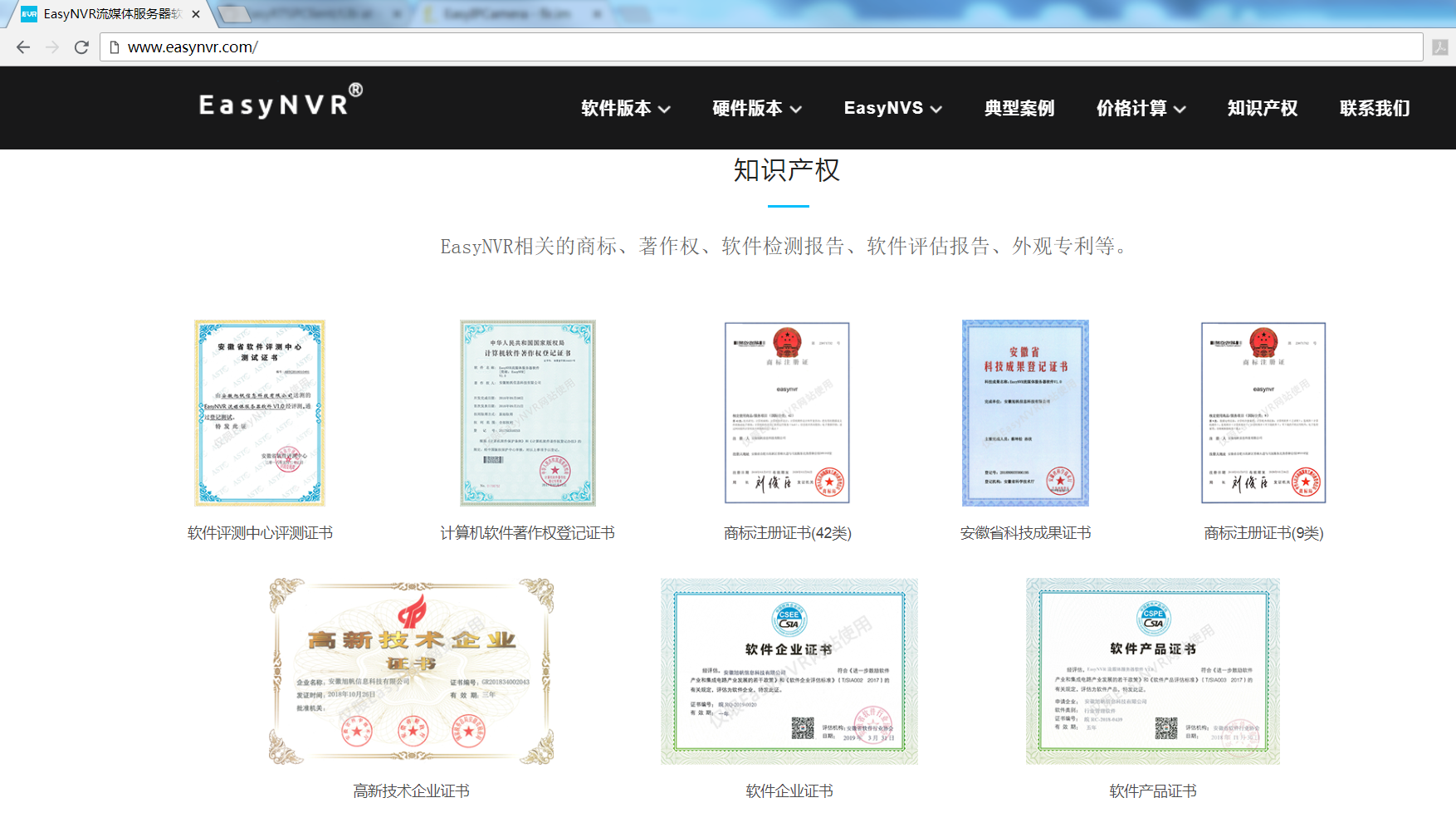The height and width of the screenshot is (837, 1456).
Task: Click the page icon in address bar
Action: tap(115, 47)
